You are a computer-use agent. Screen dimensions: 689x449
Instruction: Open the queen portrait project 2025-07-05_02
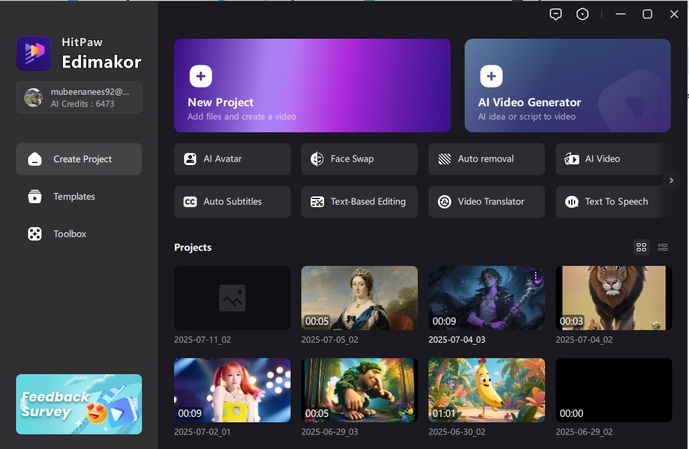coord(359,298)
